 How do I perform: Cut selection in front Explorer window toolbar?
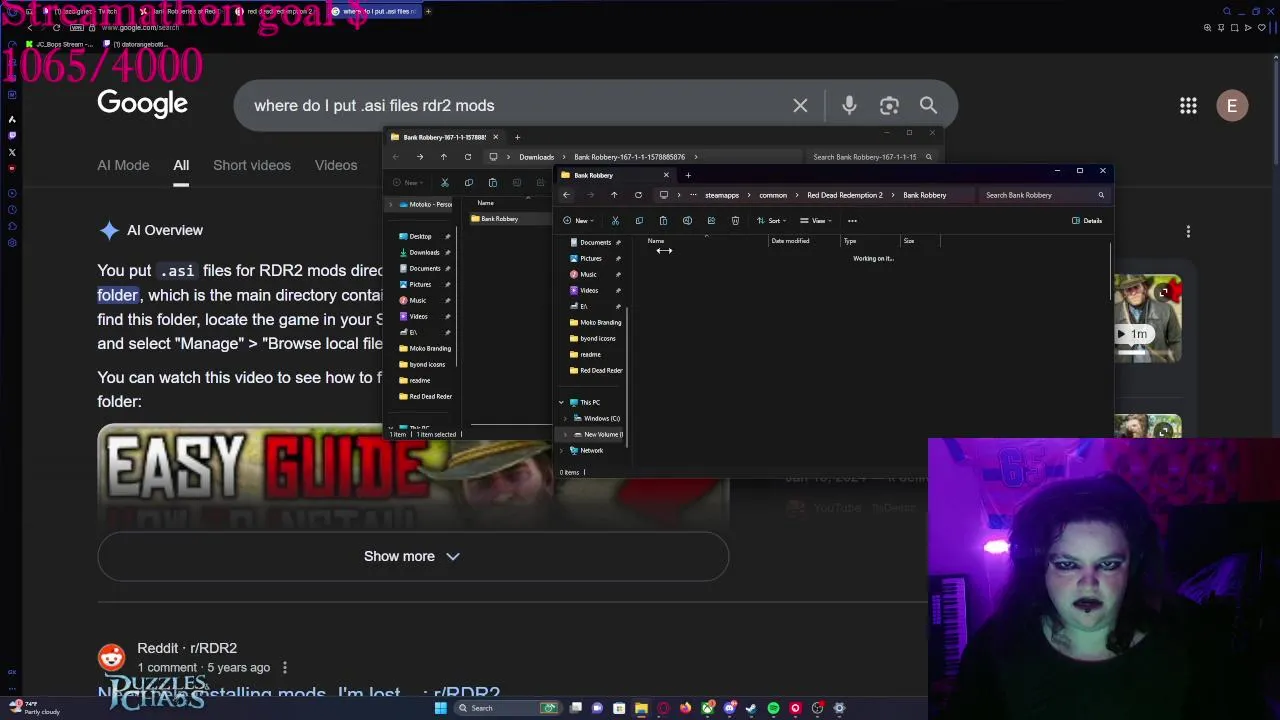(x=615, y=221)
